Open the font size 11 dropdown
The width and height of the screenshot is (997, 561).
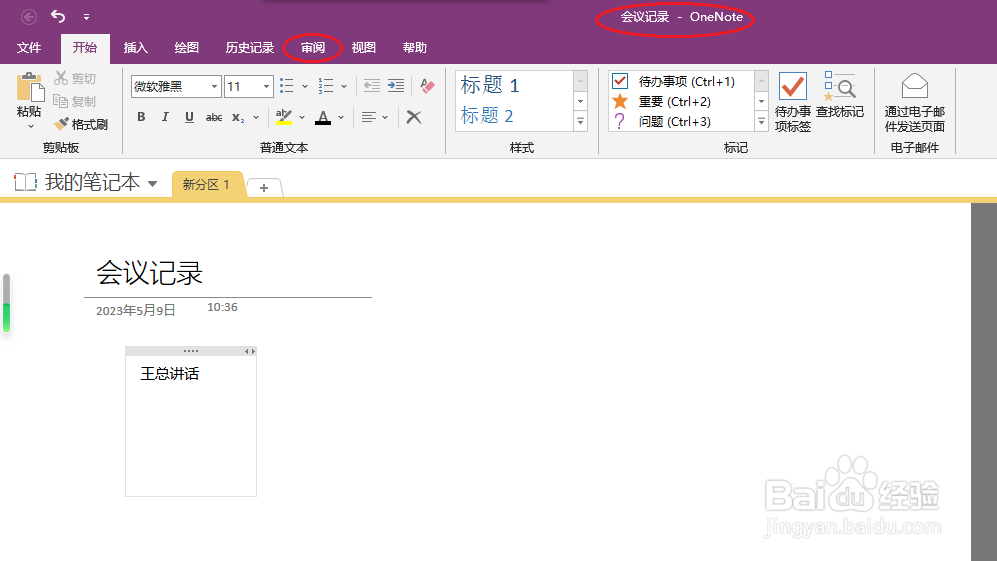click(266, 87)
